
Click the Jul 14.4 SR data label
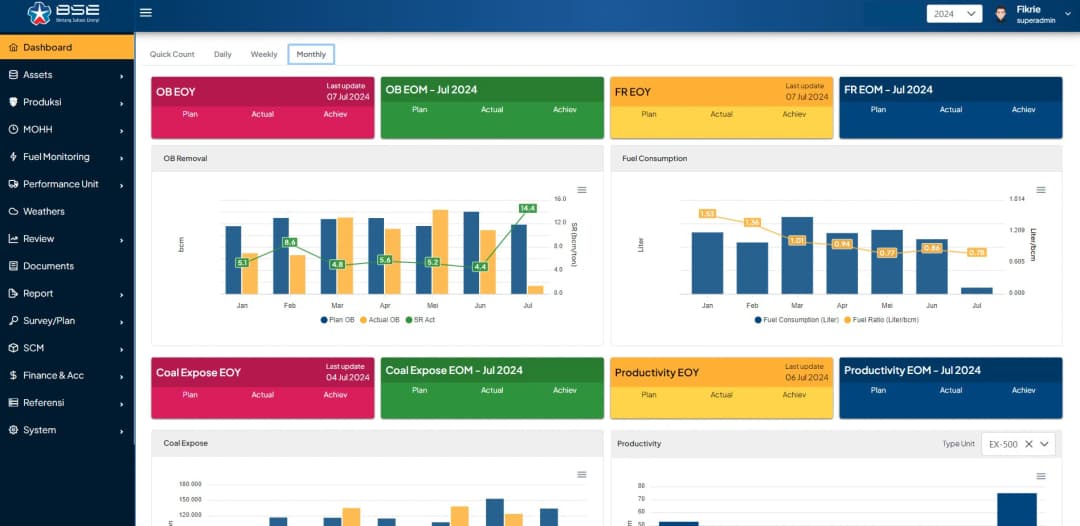pos(527,208)
